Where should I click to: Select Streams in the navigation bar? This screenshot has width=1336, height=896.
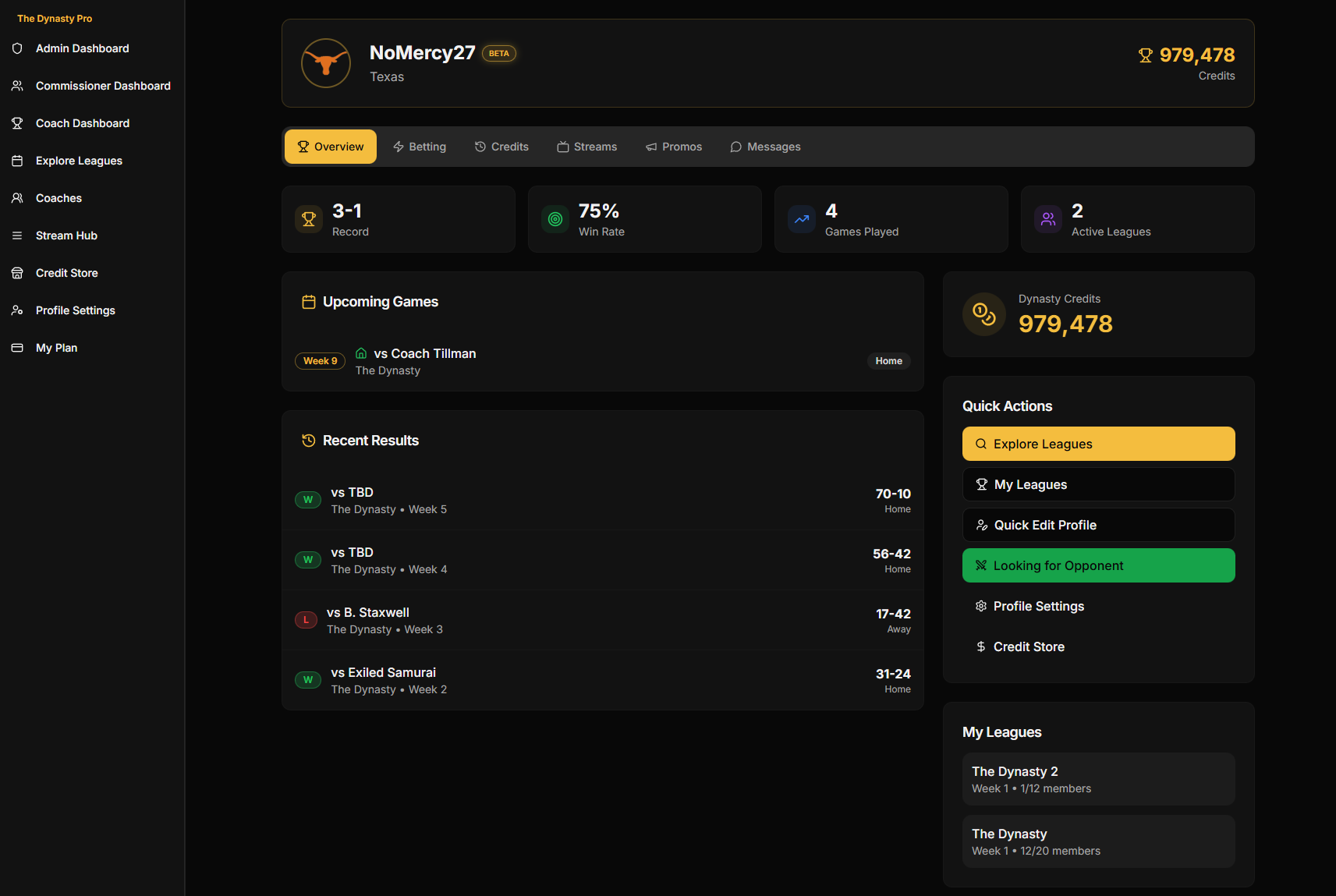[x=586, y=146]
